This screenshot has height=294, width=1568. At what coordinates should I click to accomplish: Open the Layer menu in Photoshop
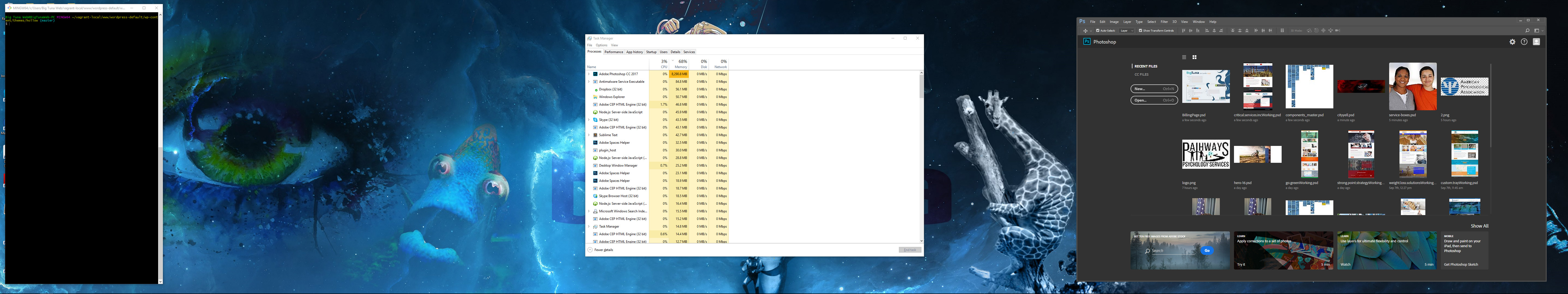pyautogui.click(x=1127, y=22)
